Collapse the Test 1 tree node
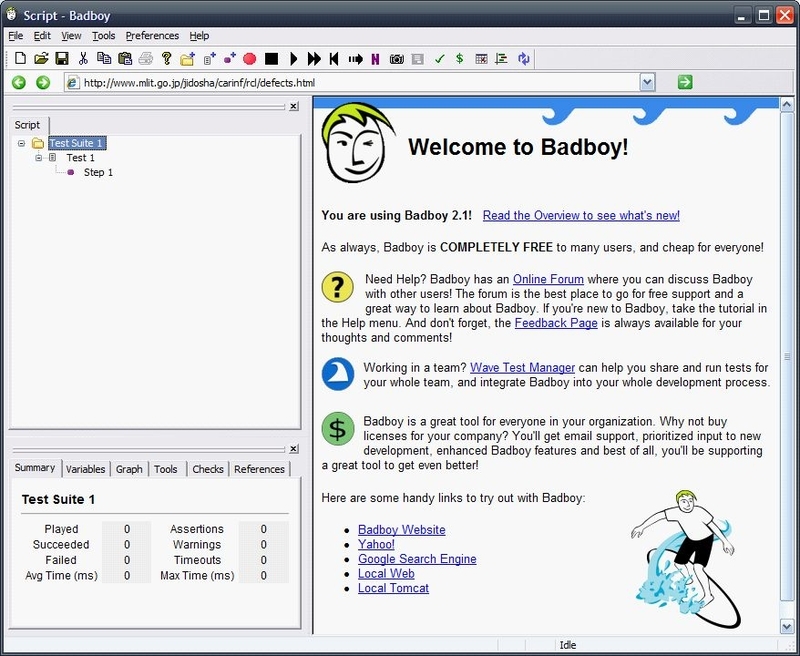 (39, 158)
